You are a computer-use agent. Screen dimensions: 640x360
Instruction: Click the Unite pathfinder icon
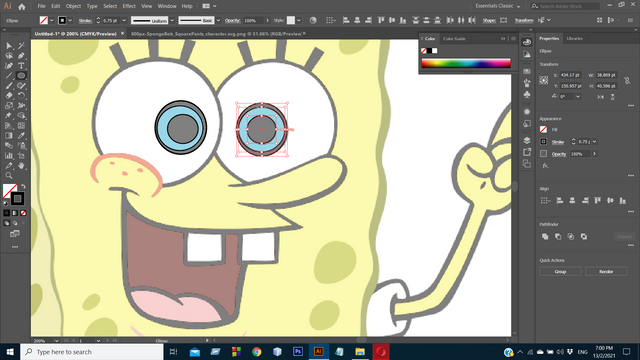coord(545,236)
